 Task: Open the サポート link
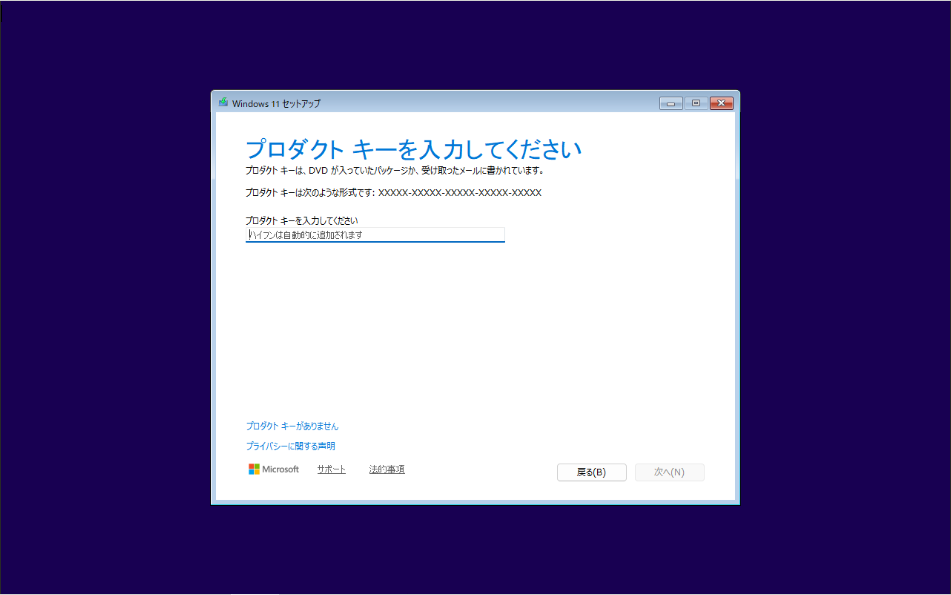coord(331,468)
